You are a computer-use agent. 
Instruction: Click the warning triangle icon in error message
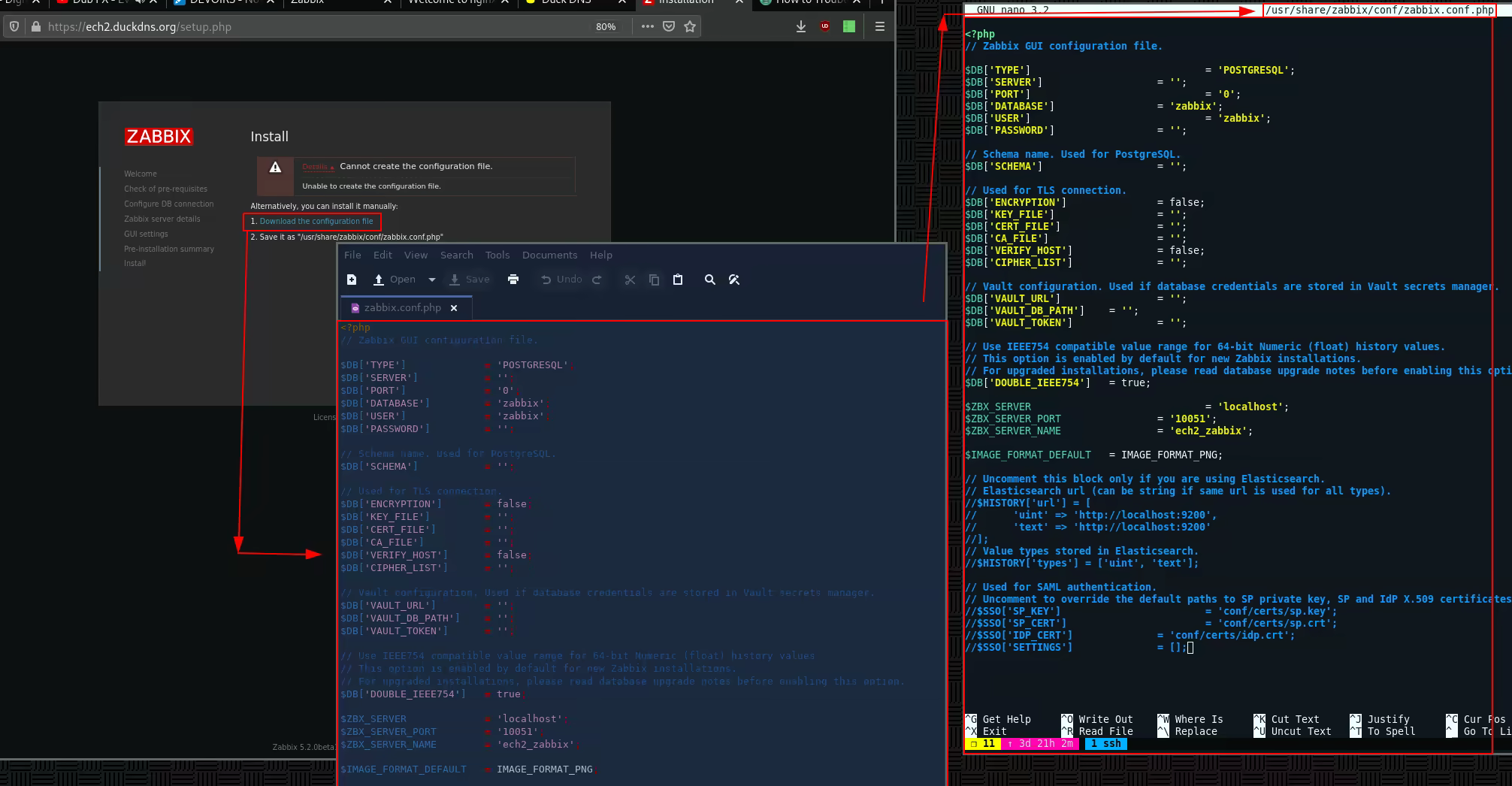click(275, 167)
